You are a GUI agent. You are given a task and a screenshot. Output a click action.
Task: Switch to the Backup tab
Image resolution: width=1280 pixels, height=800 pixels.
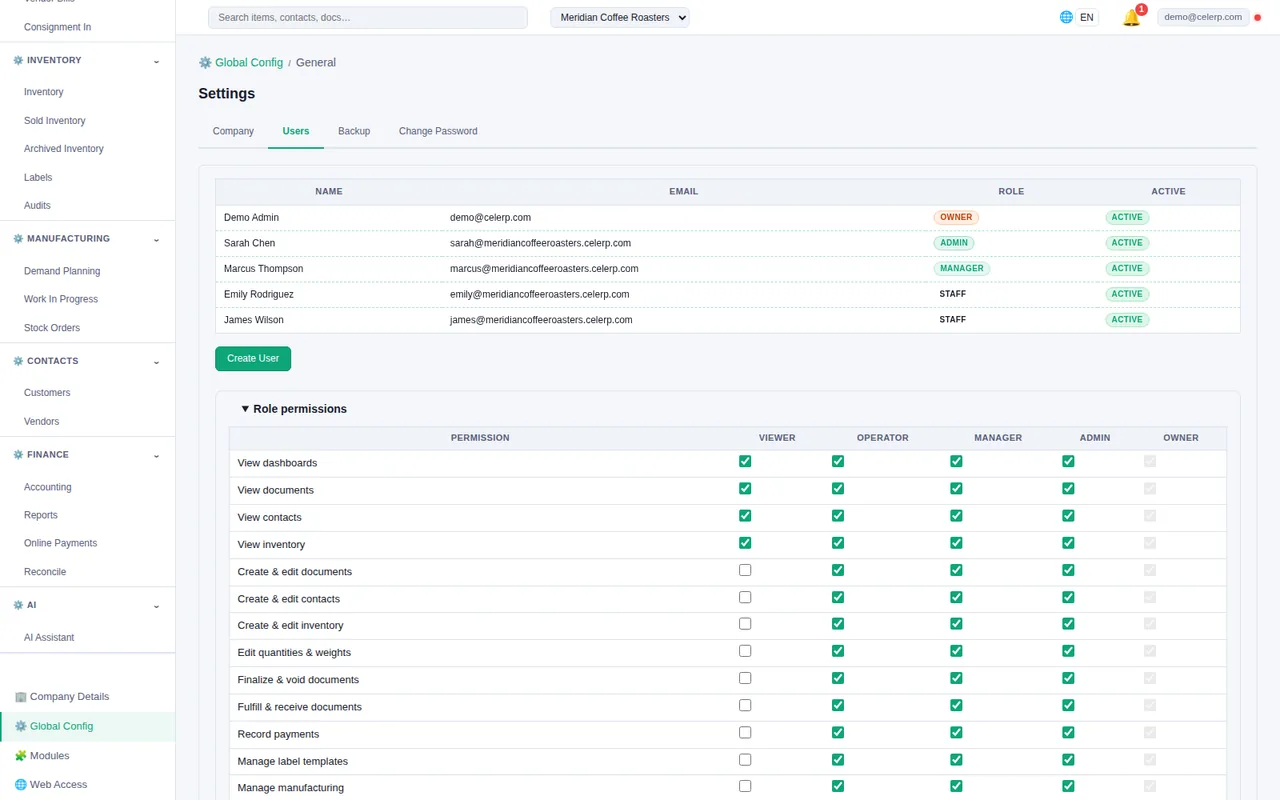pyautogui.click(x=354, y=131)
